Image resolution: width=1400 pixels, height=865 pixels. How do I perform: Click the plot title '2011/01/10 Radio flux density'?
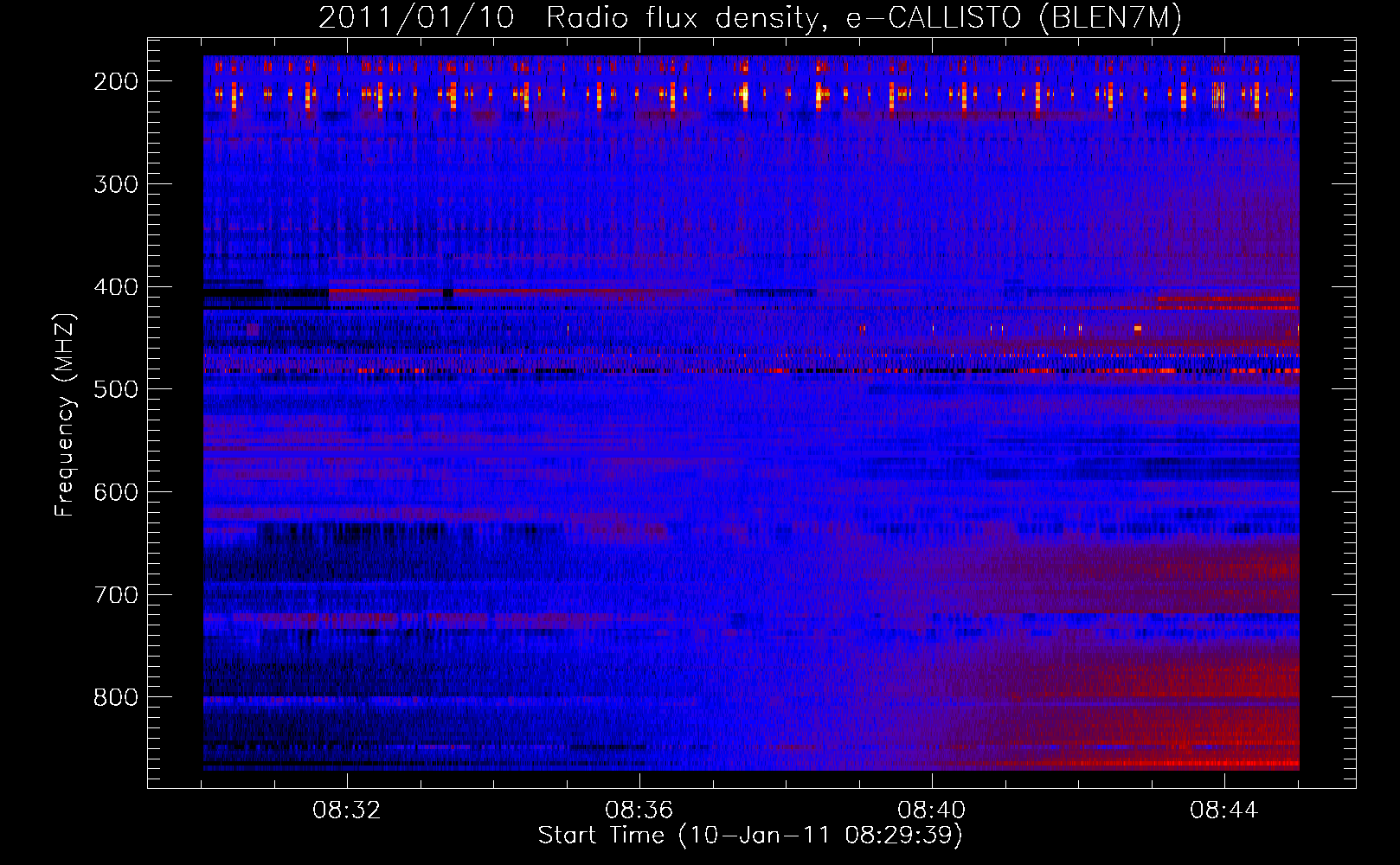pos(750,17)
